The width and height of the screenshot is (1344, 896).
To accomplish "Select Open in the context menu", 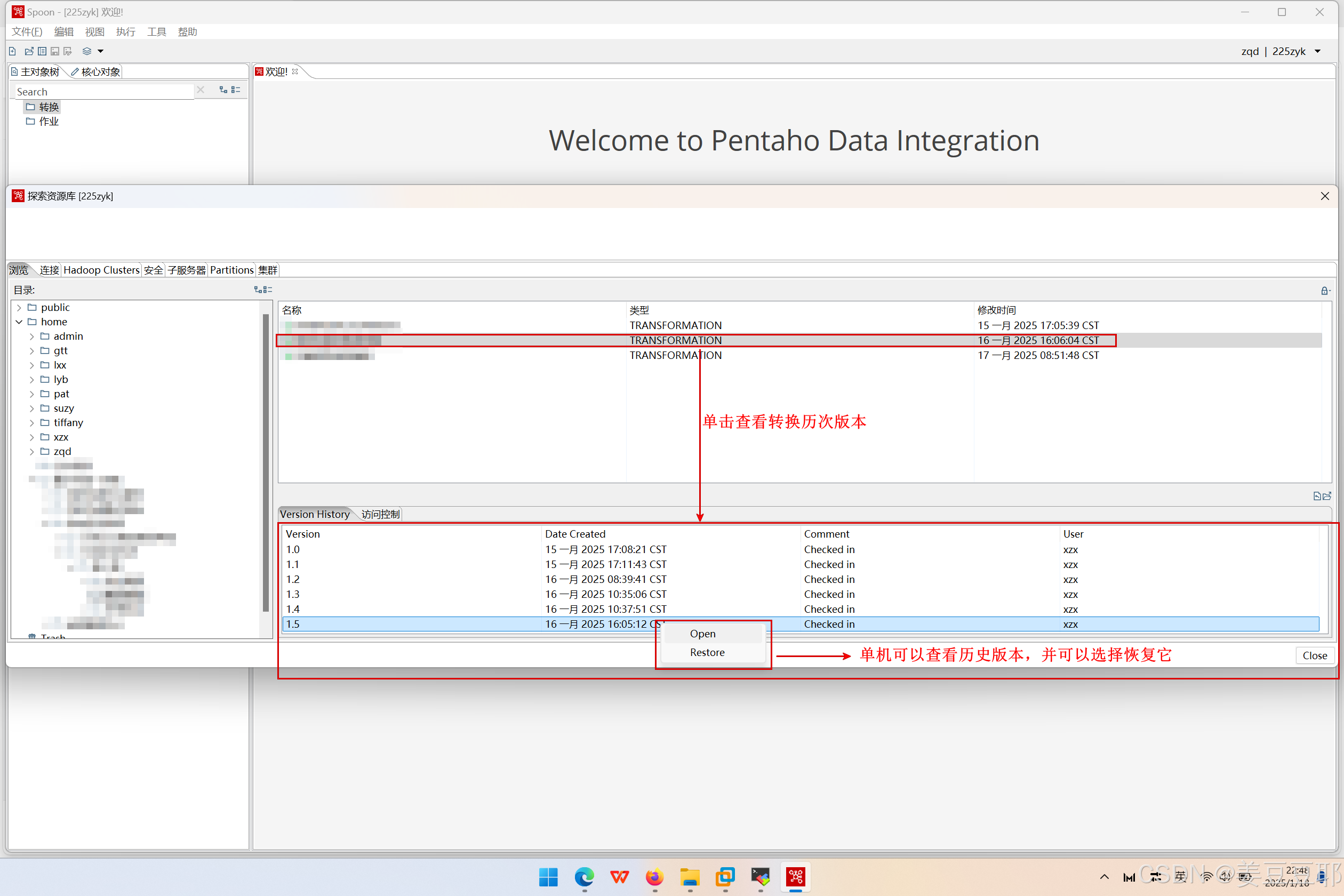I will 702,633.
